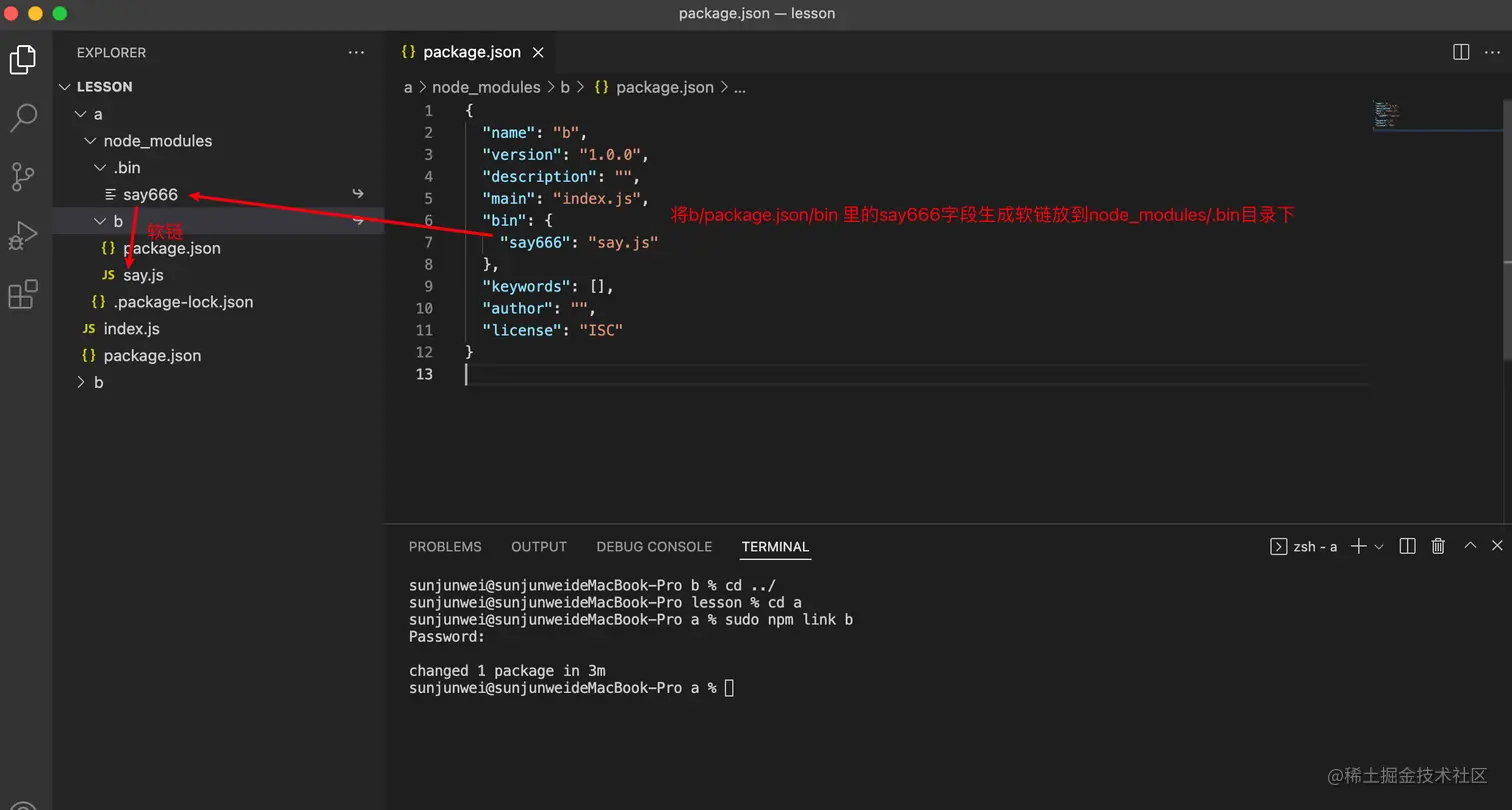The image size is (1512, 810).
Task: Collapse the node_modules folder
Action: (219, 141)
